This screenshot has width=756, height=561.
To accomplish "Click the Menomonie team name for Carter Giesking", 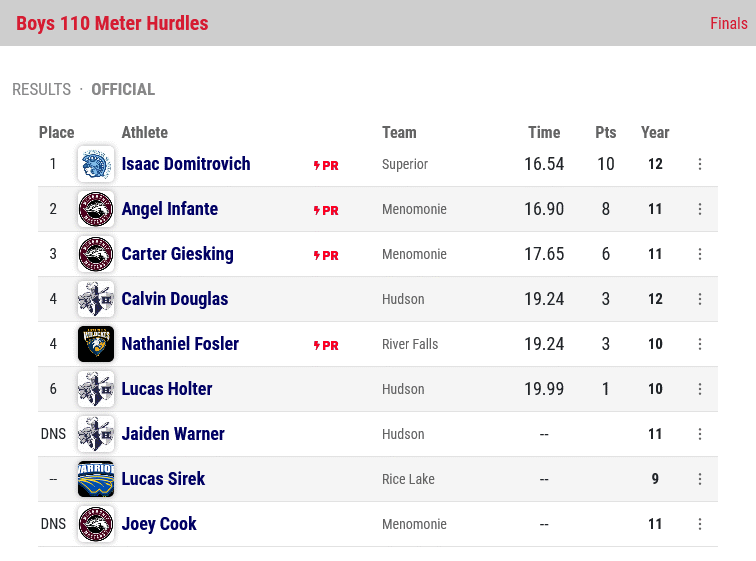I will pos(414,254).
